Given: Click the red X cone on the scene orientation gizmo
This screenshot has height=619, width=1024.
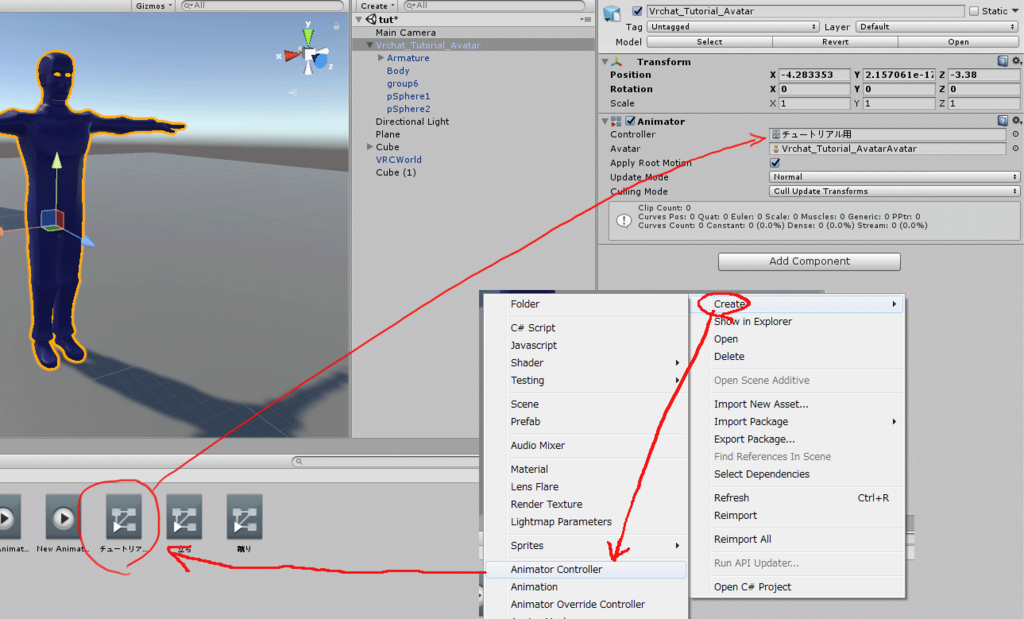Looking at the screenshot, I should click(291, 56).
